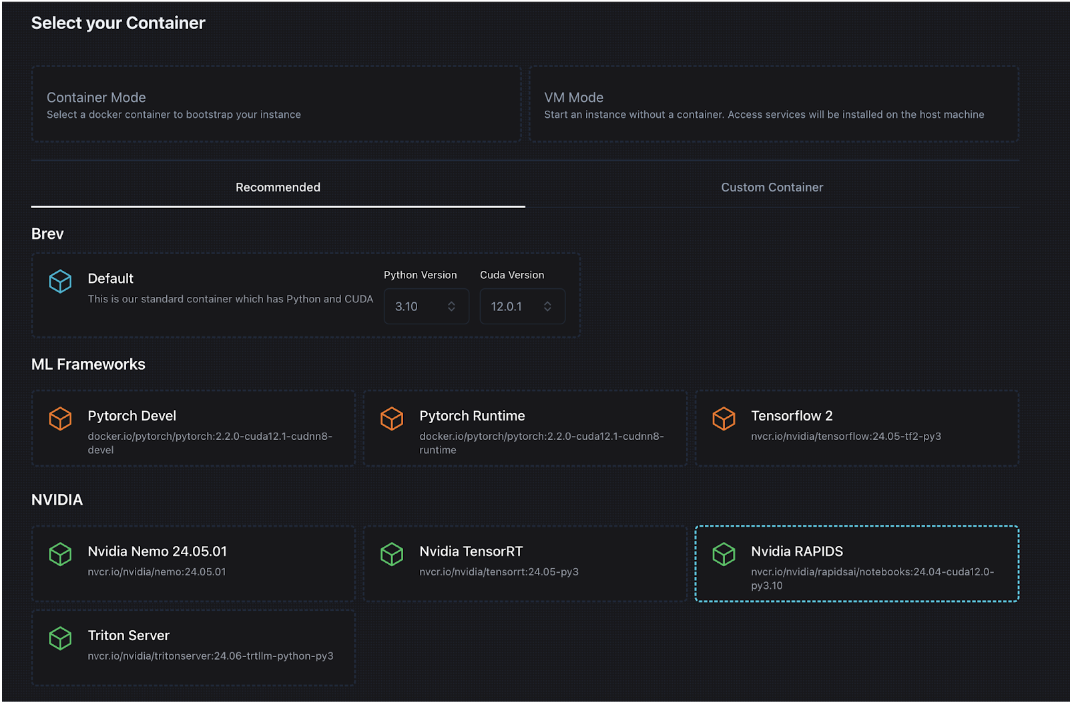Select the Pytorch Runtime container title
Screen dimensions: 1070x704
click(x=472, y=415)
